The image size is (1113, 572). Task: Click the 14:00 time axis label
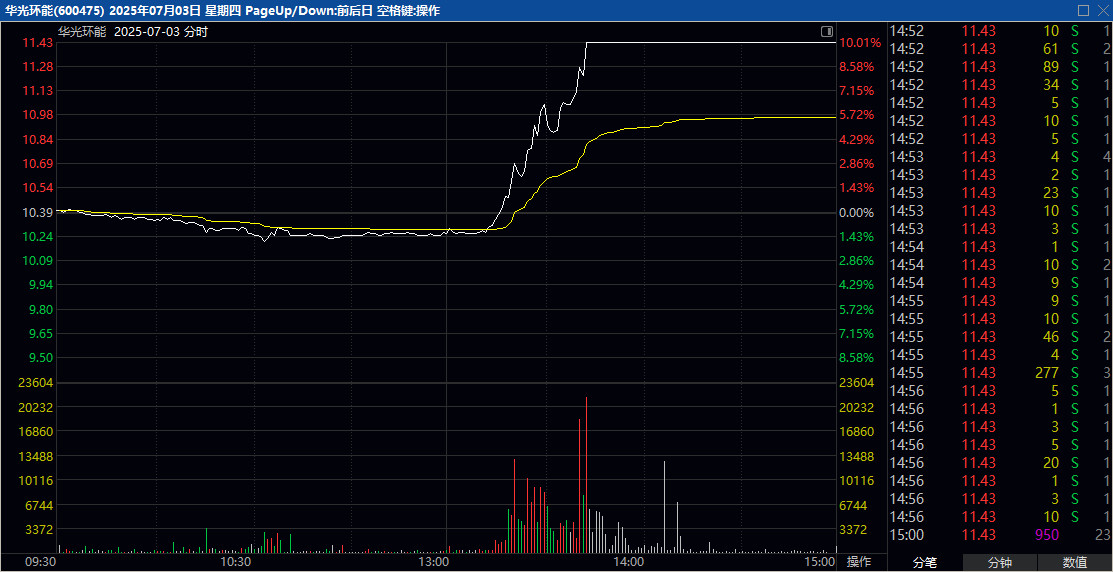(x=628, y=562)
